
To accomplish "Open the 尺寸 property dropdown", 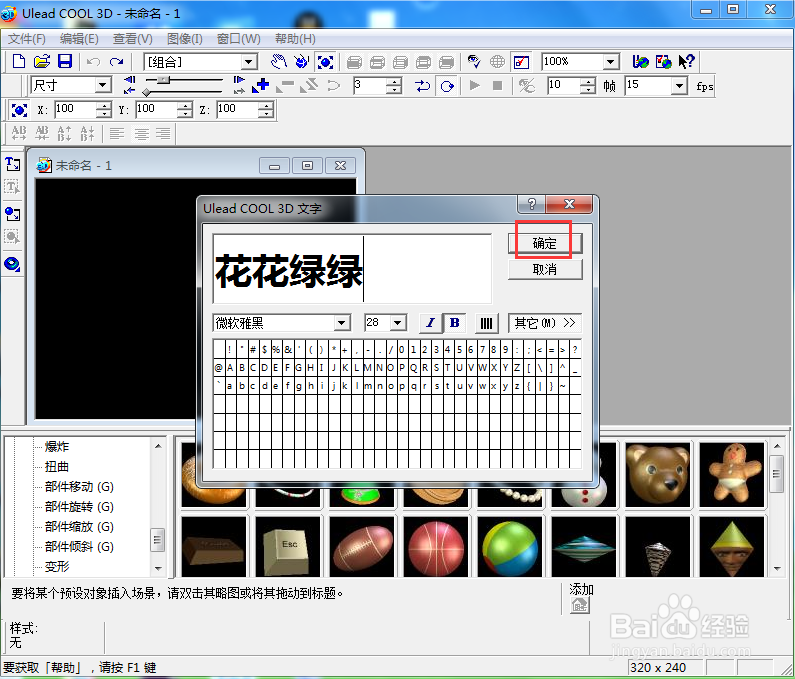I will 102,85.
